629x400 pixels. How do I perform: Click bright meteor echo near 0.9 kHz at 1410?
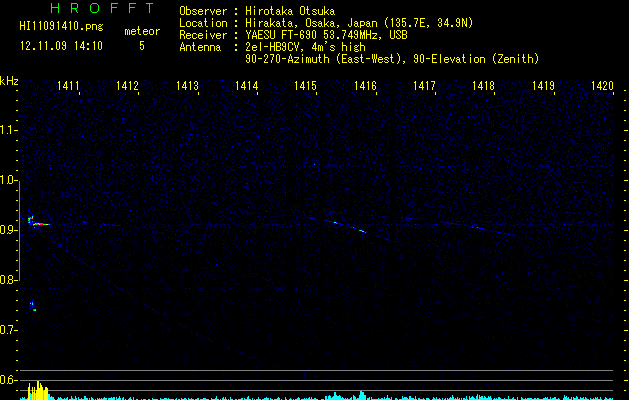pyautogui.click(x=38, y=222)
